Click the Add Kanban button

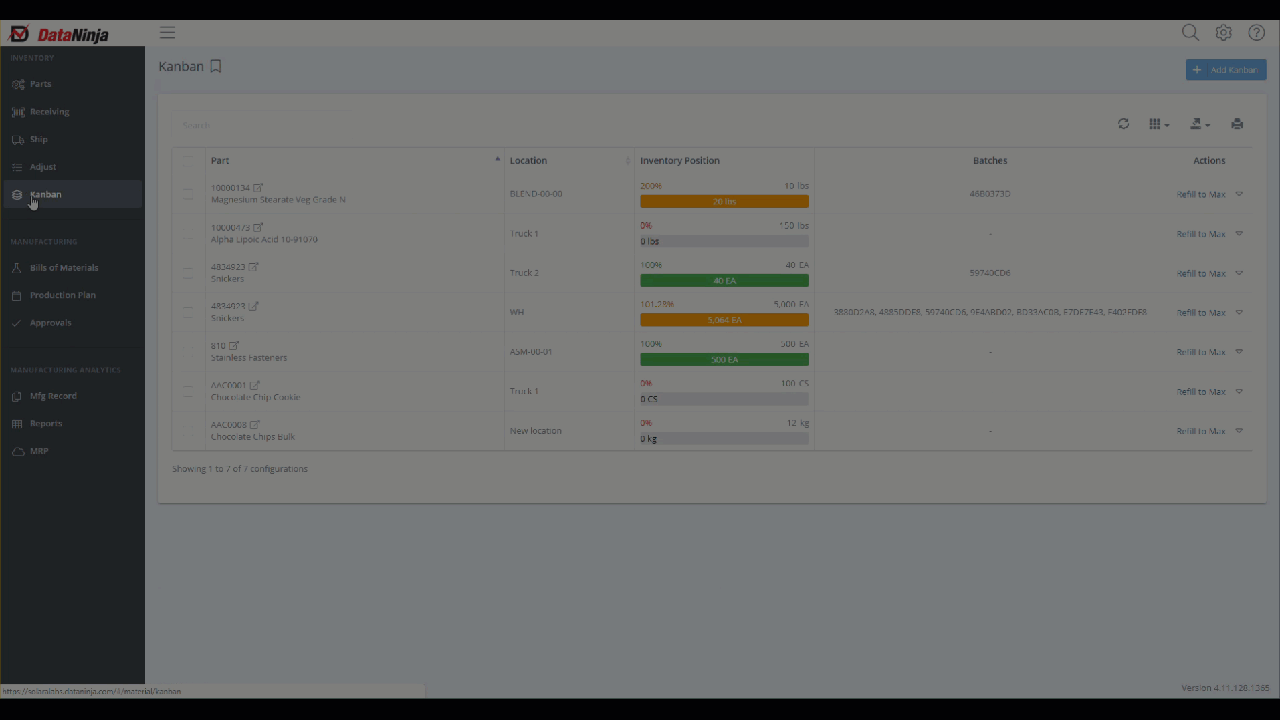[1226, 70]
